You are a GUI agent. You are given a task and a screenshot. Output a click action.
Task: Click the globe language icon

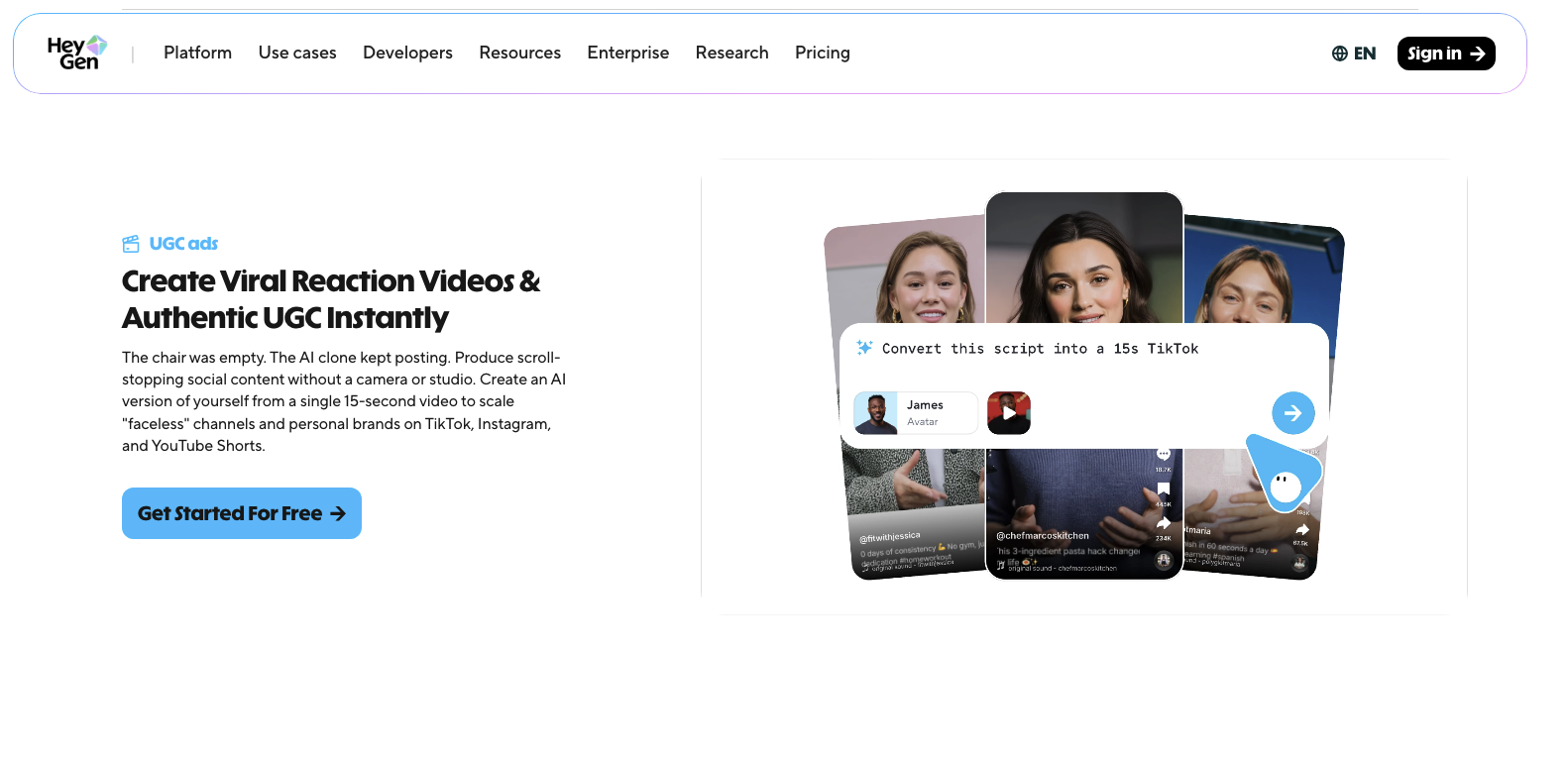click(1339, 54)
